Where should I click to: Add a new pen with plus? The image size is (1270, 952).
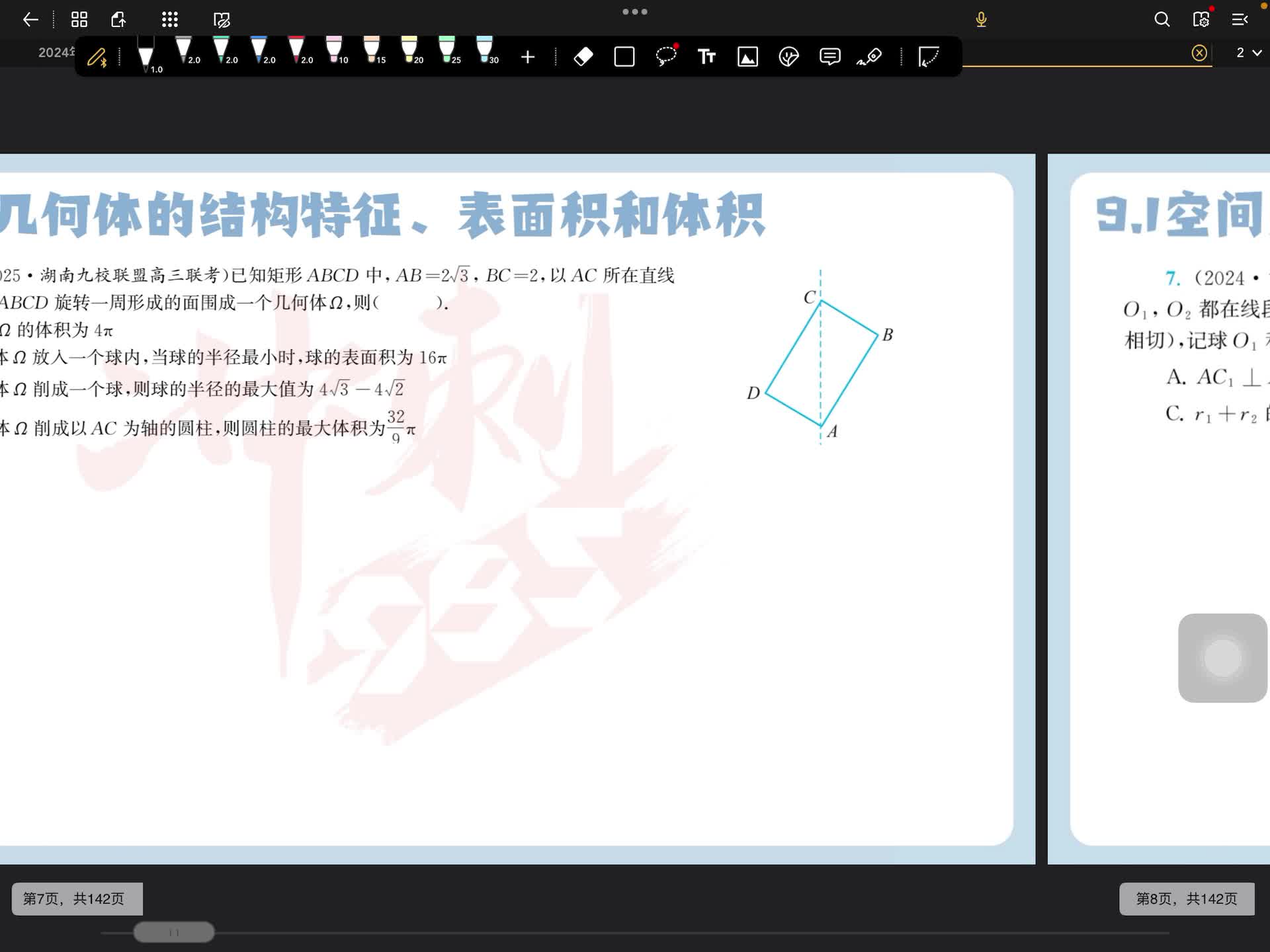click(527, 58)
